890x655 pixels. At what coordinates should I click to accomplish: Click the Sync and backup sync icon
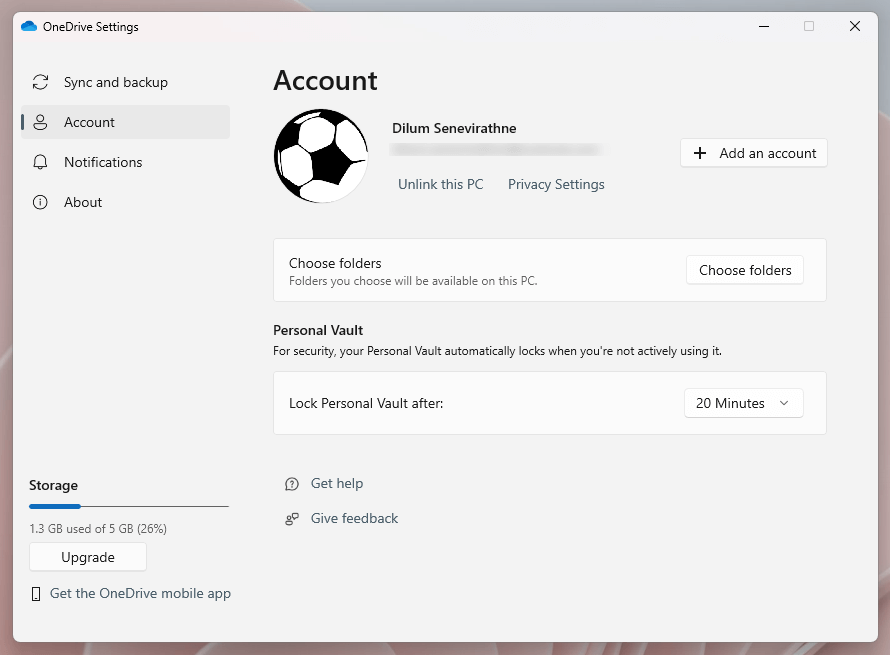pos(40,82)
